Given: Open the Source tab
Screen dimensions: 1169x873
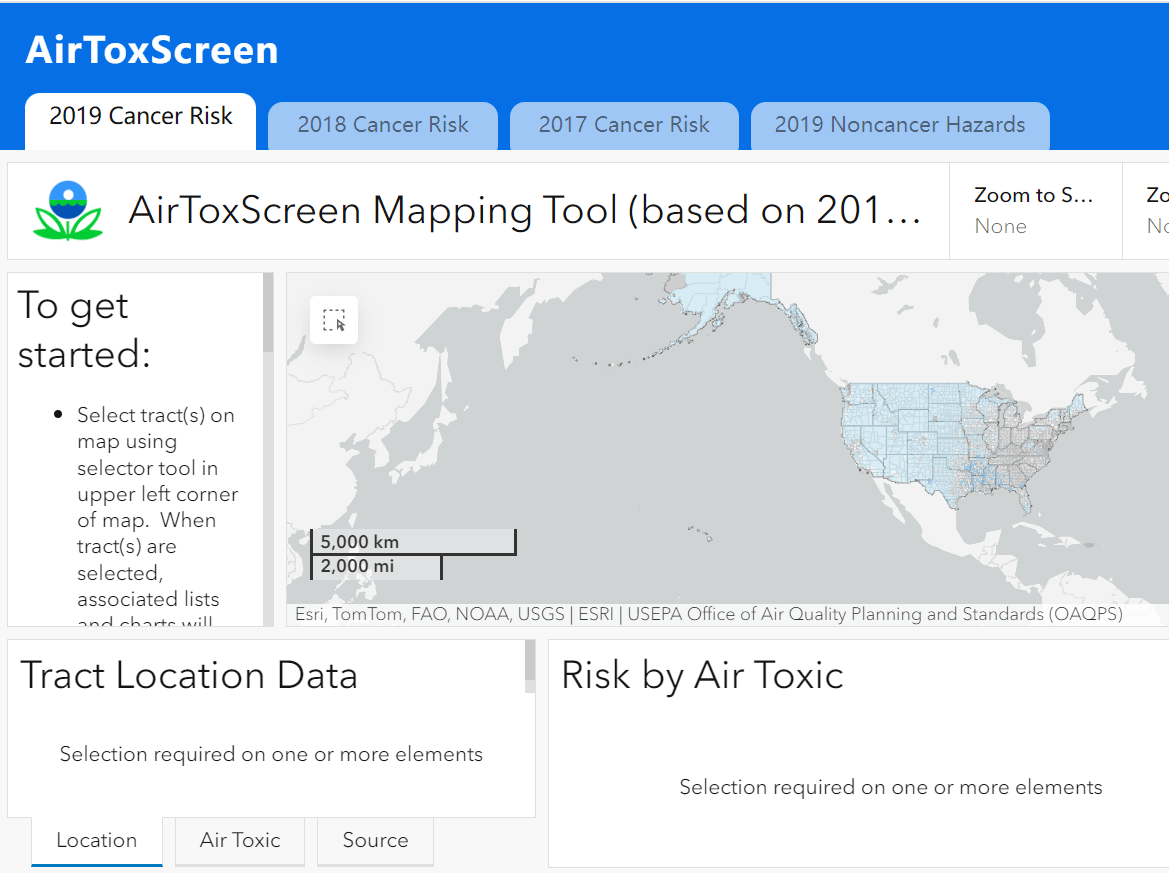Looking at the screenshot, I should pos(375,841).
